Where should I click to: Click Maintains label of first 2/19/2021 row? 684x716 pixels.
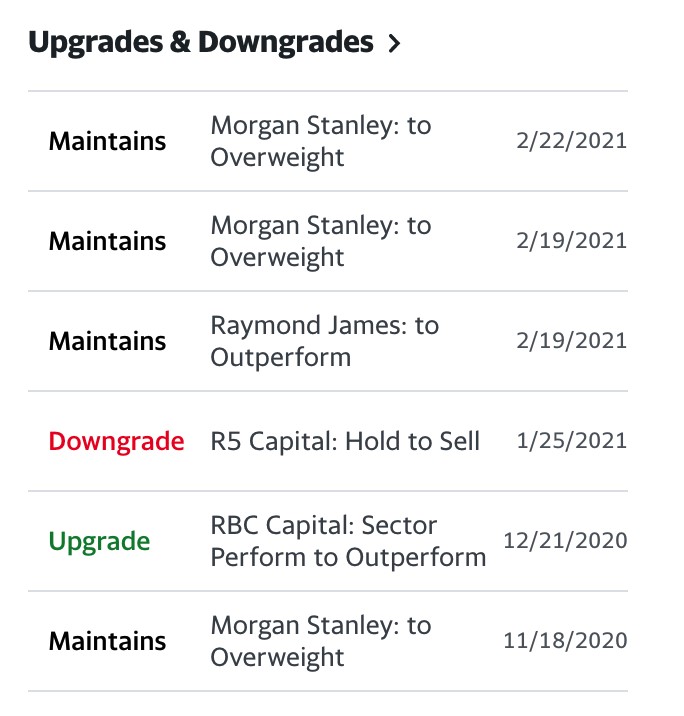coord(107,242)
